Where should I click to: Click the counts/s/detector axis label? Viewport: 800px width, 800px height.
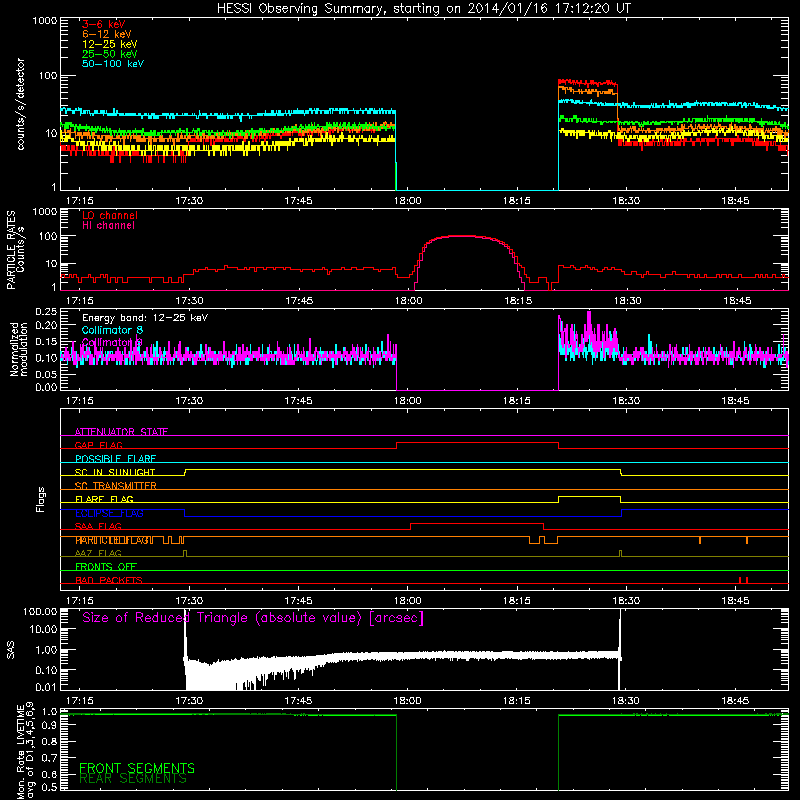coord(21,105)
